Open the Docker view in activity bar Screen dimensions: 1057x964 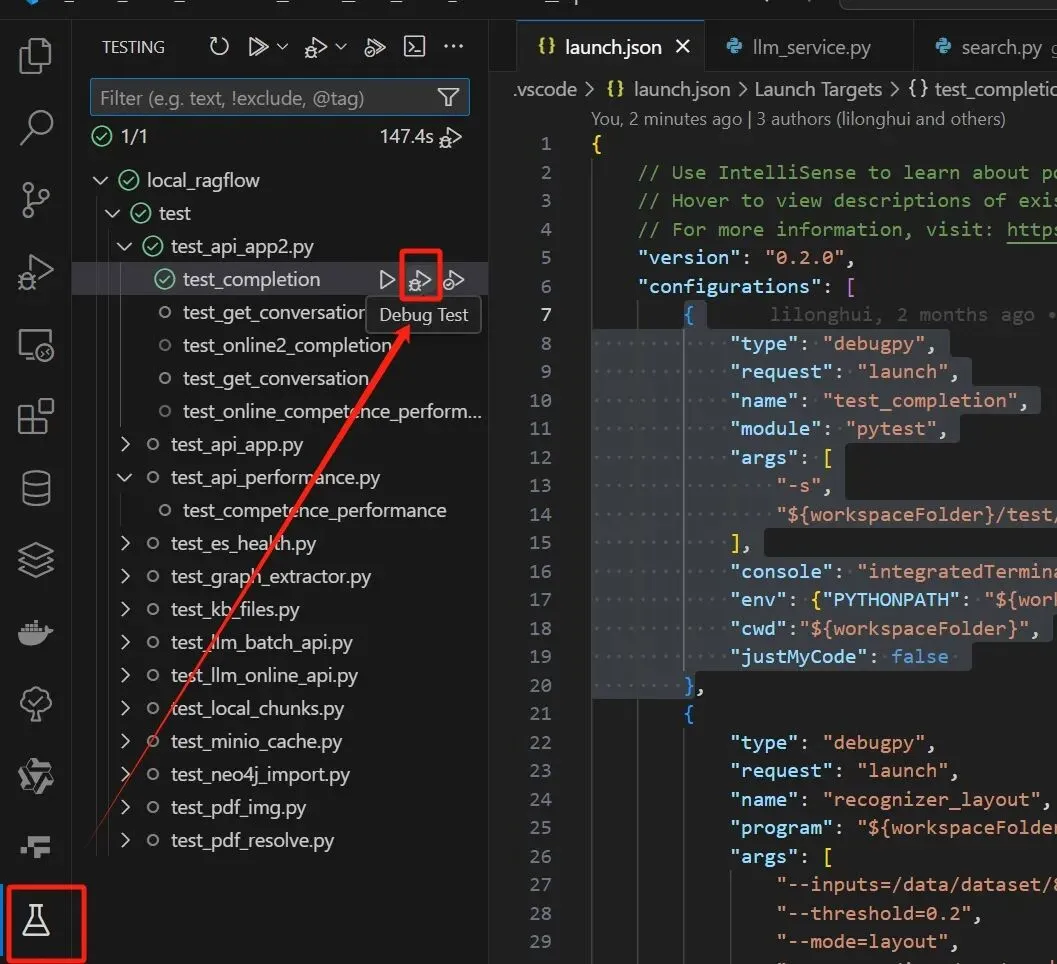(x=35, y=632)
